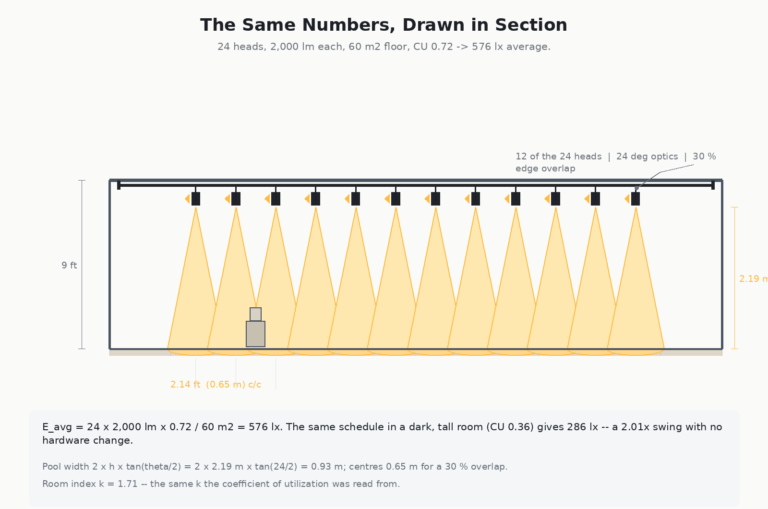Click the leftmost yellow light cone
Image resolution: width=768 pixels, height=509 pixels.
click(195, 279)
